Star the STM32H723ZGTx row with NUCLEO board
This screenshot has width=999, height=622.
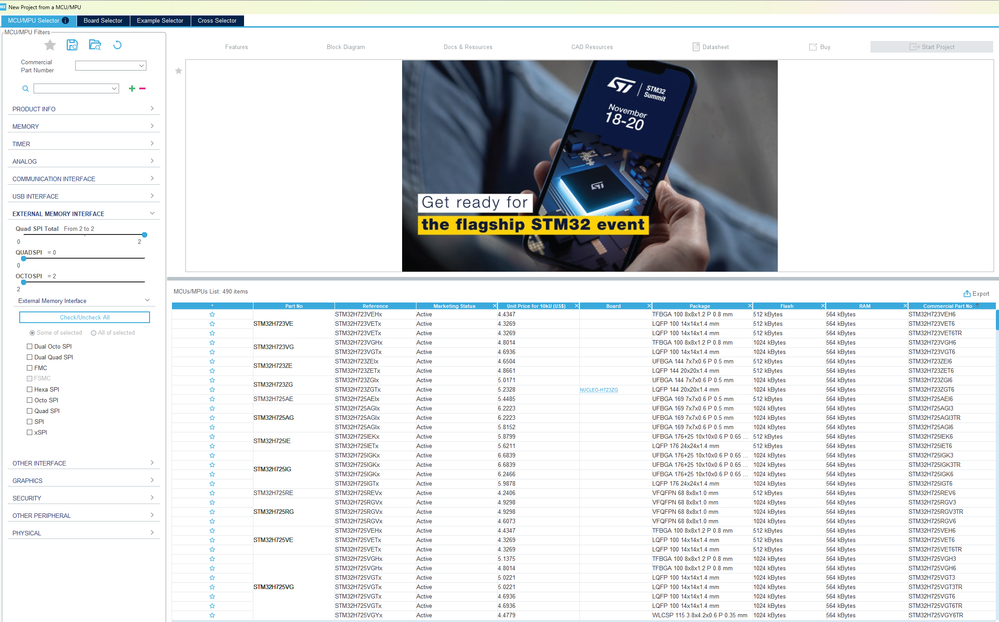(212, 389)
